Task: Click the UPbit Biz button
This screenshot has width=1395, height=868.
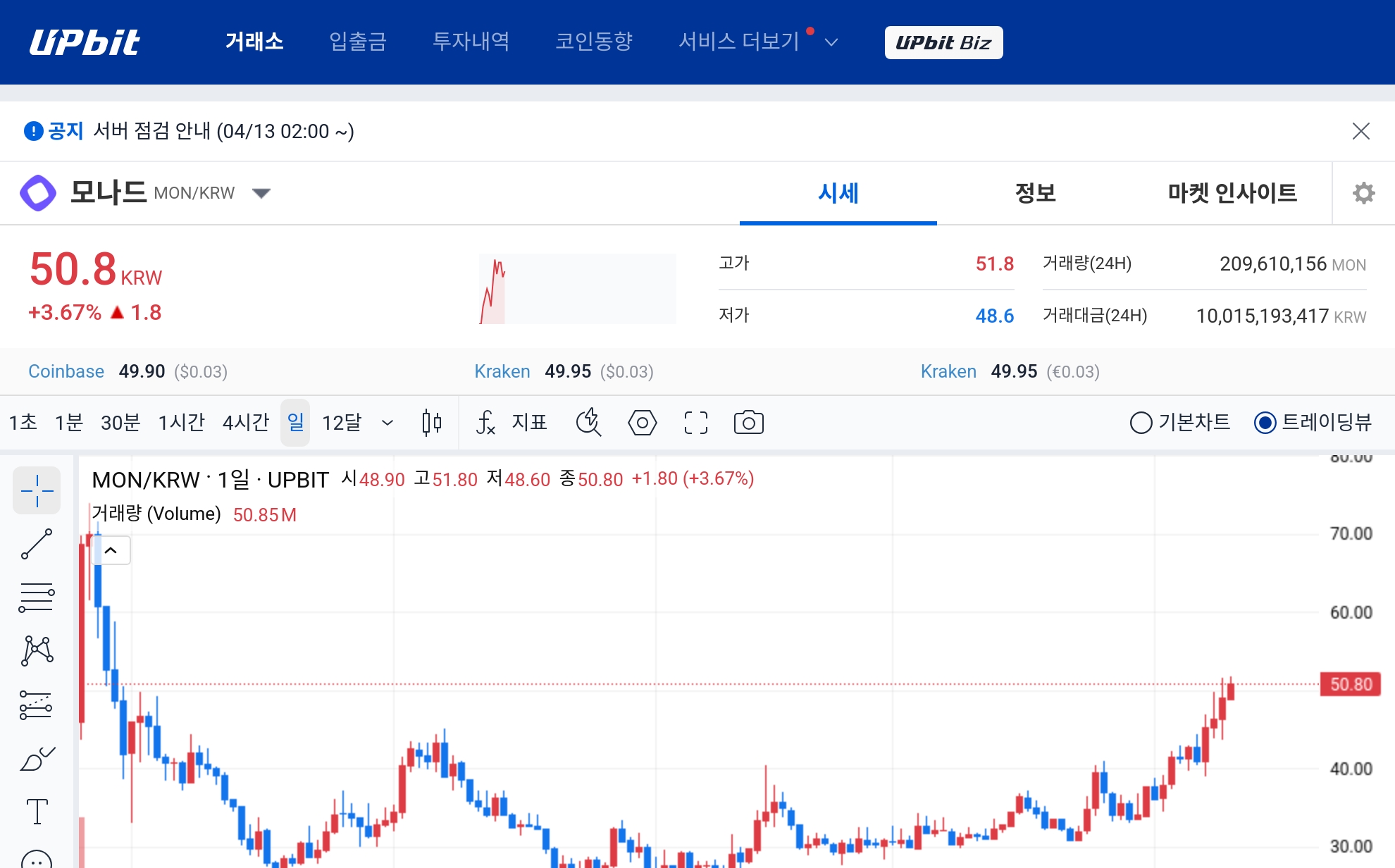Action: [x=943, y=42]
